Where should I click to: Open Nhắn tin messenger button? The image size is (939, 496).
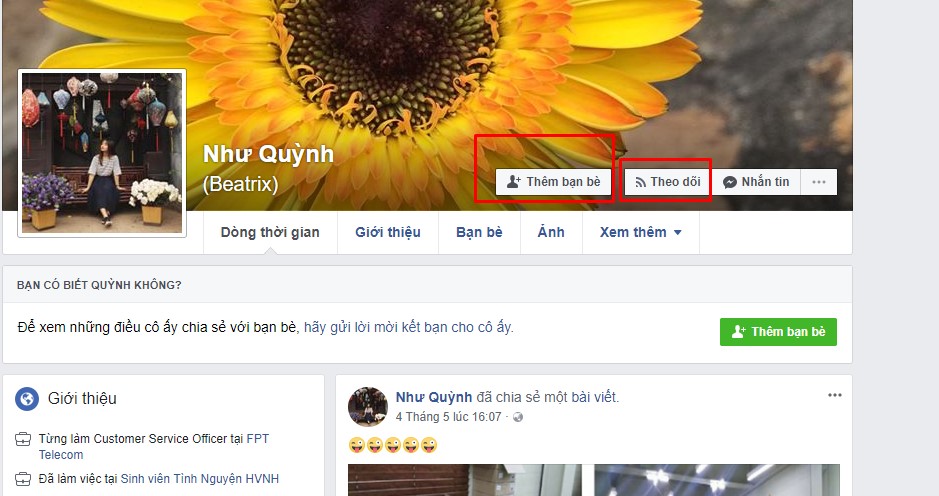(x=756, y=182)
